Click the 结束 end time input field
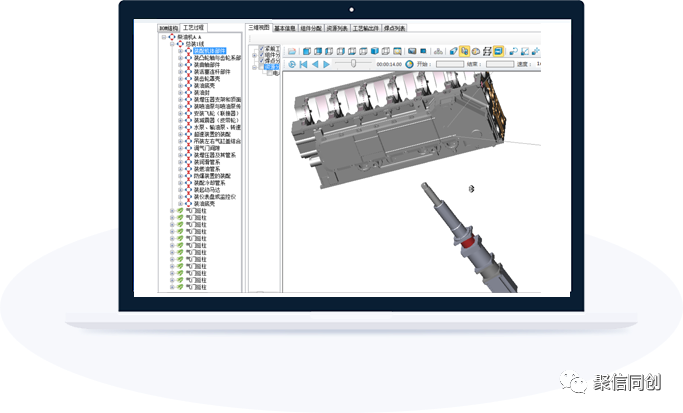683x413 pixels. tap(500, 64)
